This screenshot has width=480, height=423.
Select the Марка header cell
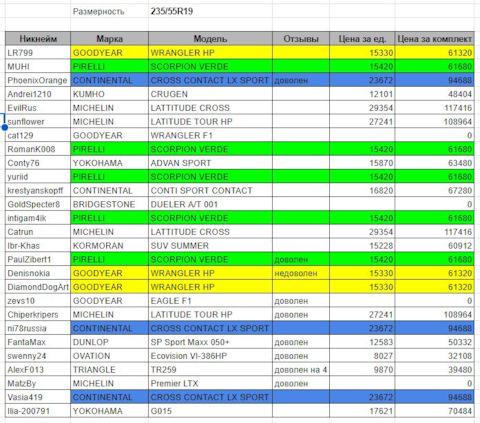pyautogui.click(x=109, y=39)
